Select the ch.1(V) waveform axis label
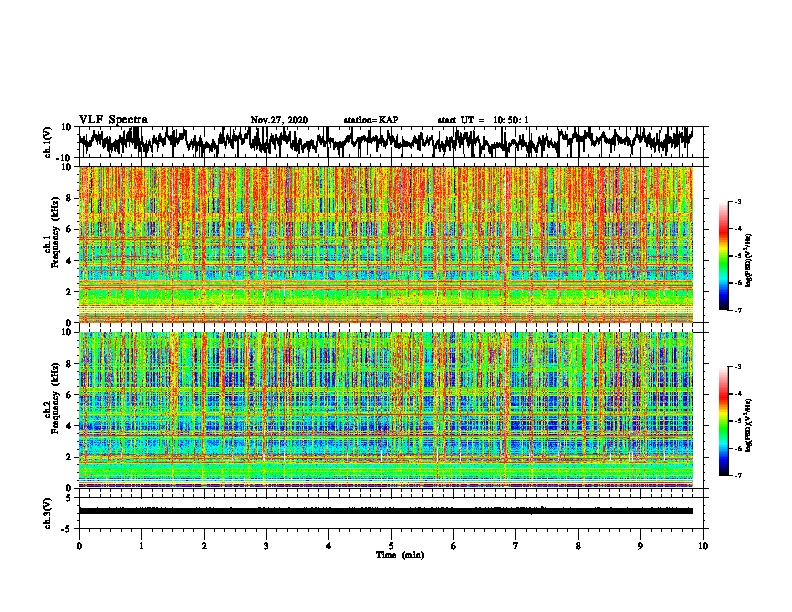 coord(48,142)
